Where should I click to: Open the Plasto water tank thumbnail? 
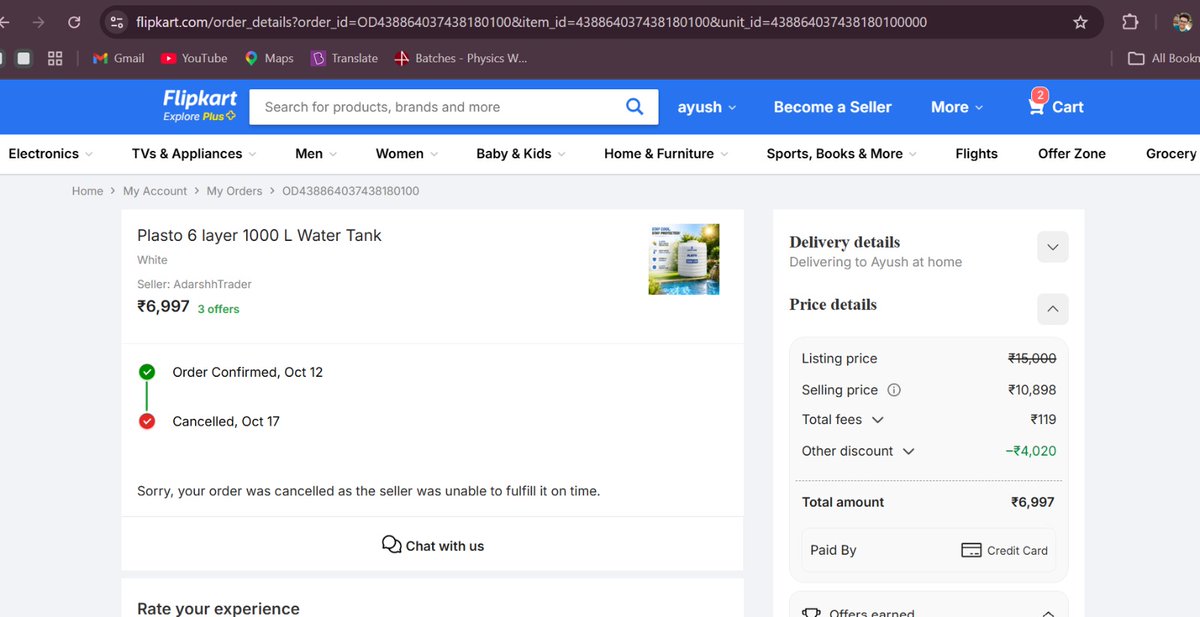click(x=684, y=259)
